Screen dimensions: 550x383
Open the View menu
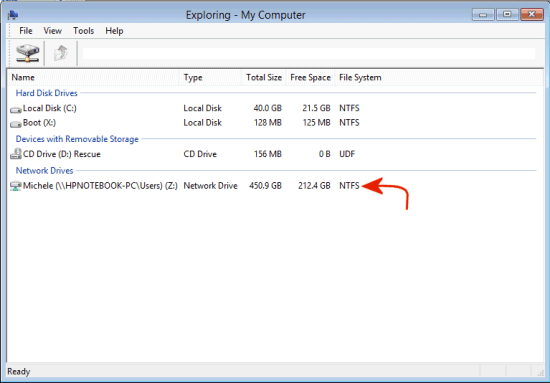tap(53, 31)
